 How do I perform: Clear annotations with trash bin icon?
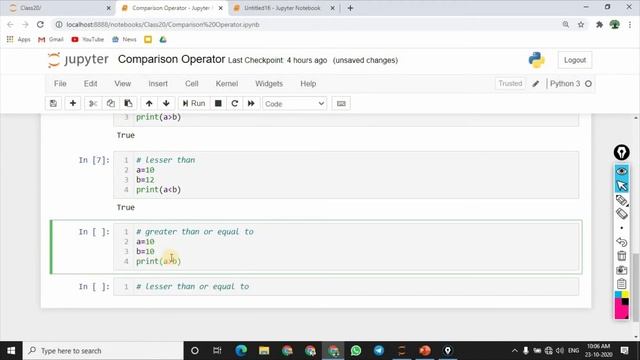pos(622,256)
